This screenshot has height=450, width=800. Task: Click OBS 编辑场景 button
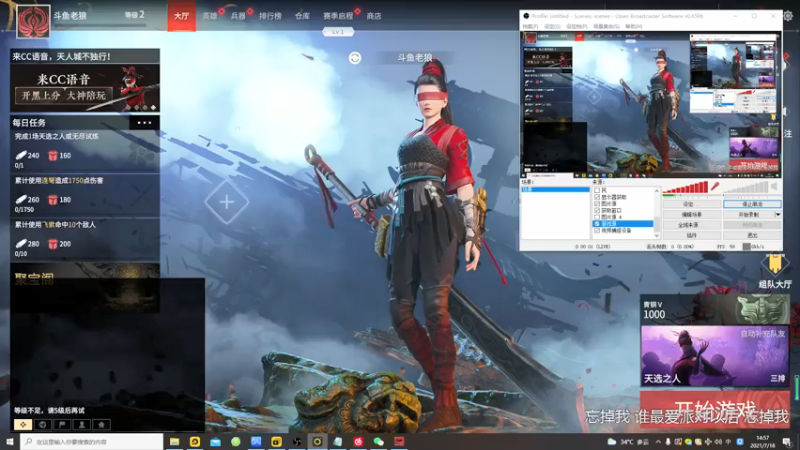coord(691,215)
